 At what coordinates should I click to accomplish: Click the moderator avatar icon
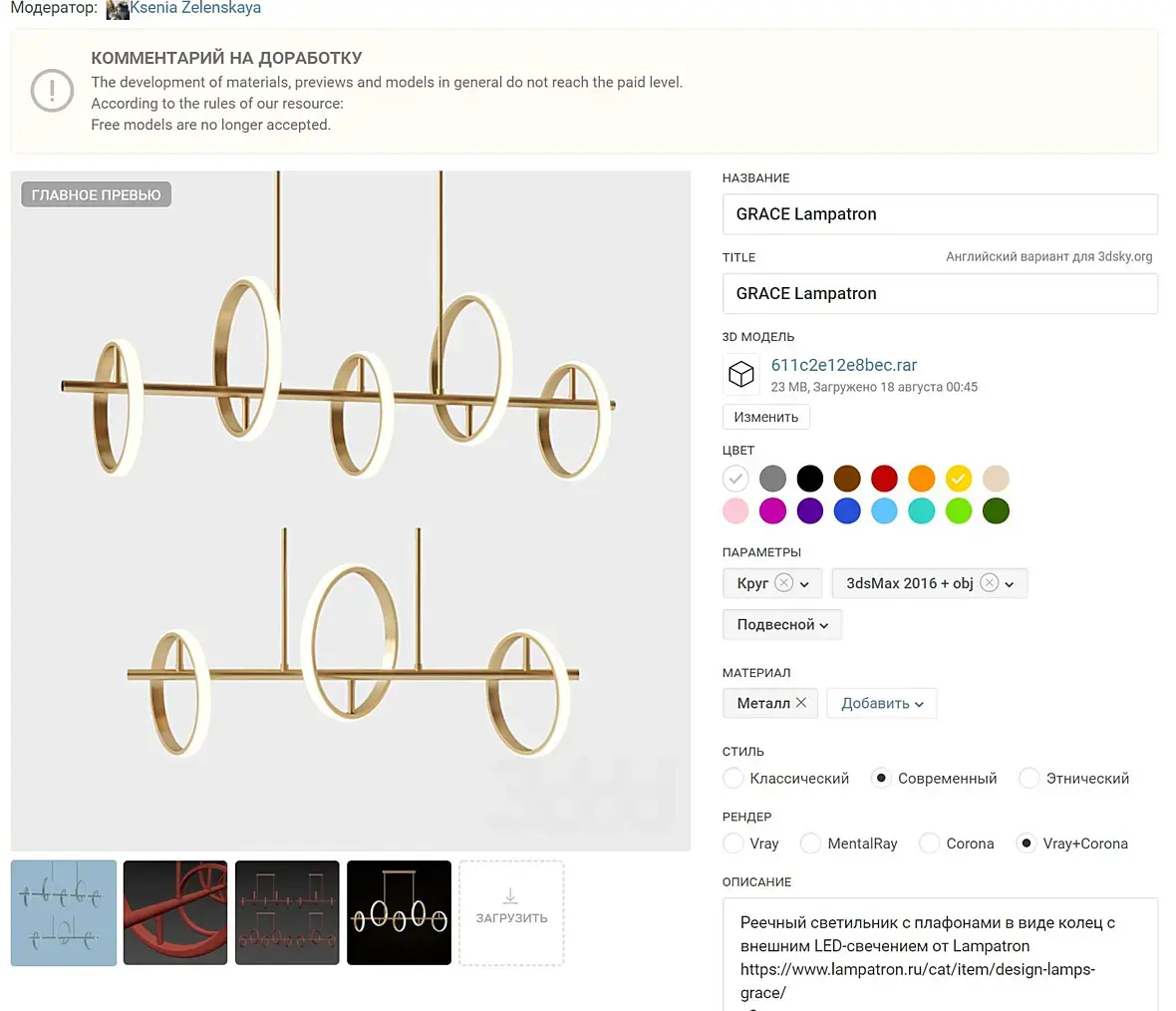click(x=118, y=9)
